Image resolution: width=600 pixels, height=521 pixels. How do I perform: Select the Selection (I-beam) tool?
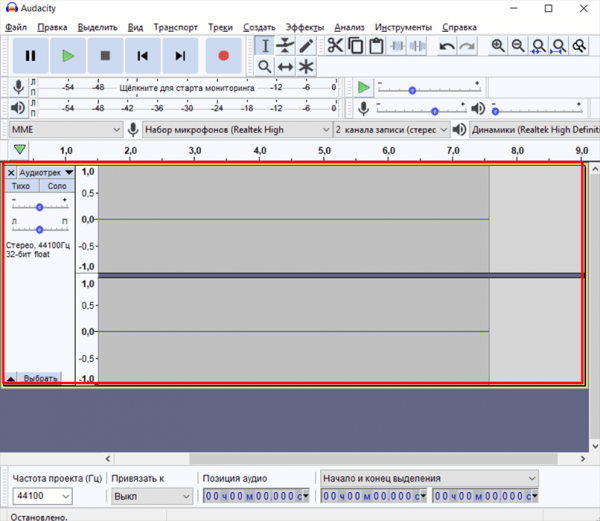[265, 46]
